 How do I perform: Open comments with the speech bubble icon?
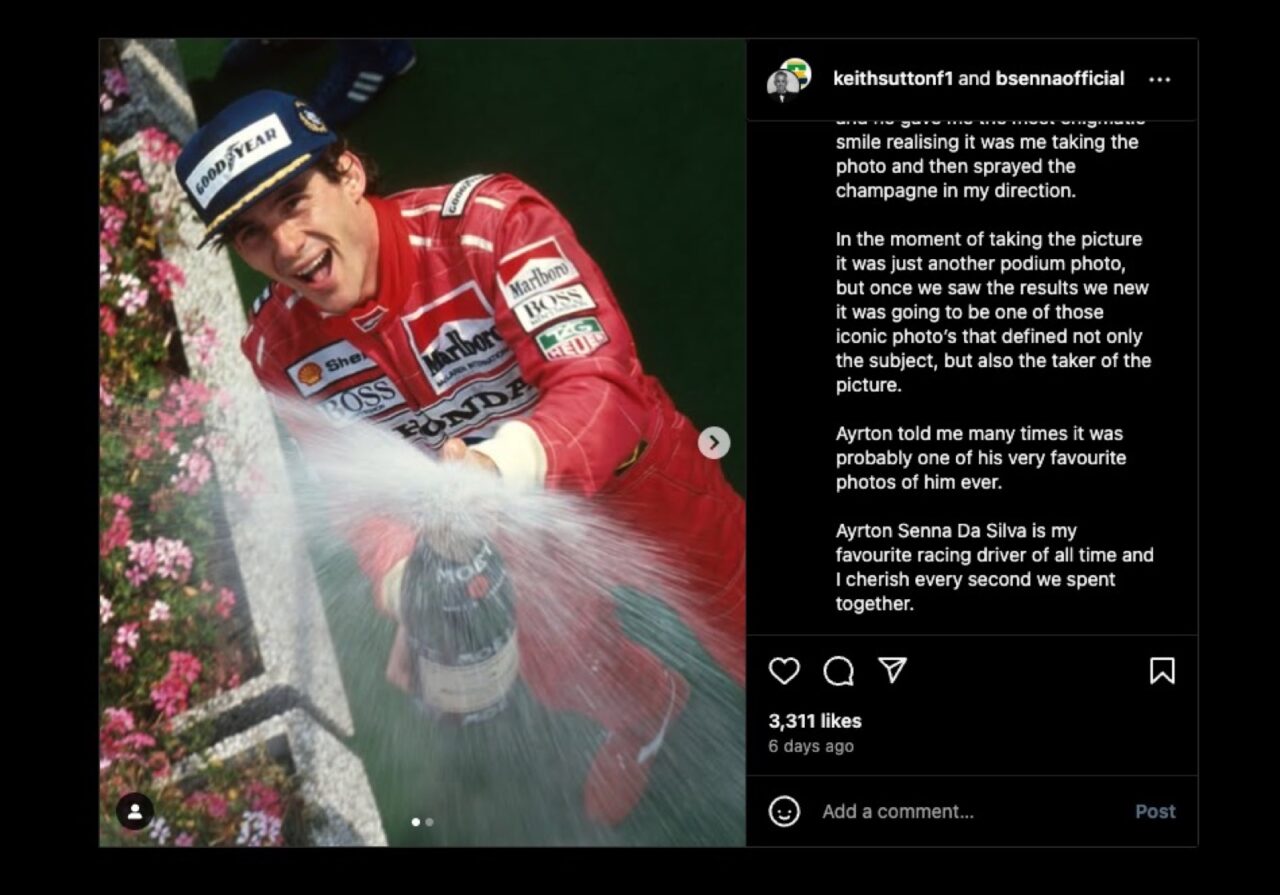click(x=838, y=670)
